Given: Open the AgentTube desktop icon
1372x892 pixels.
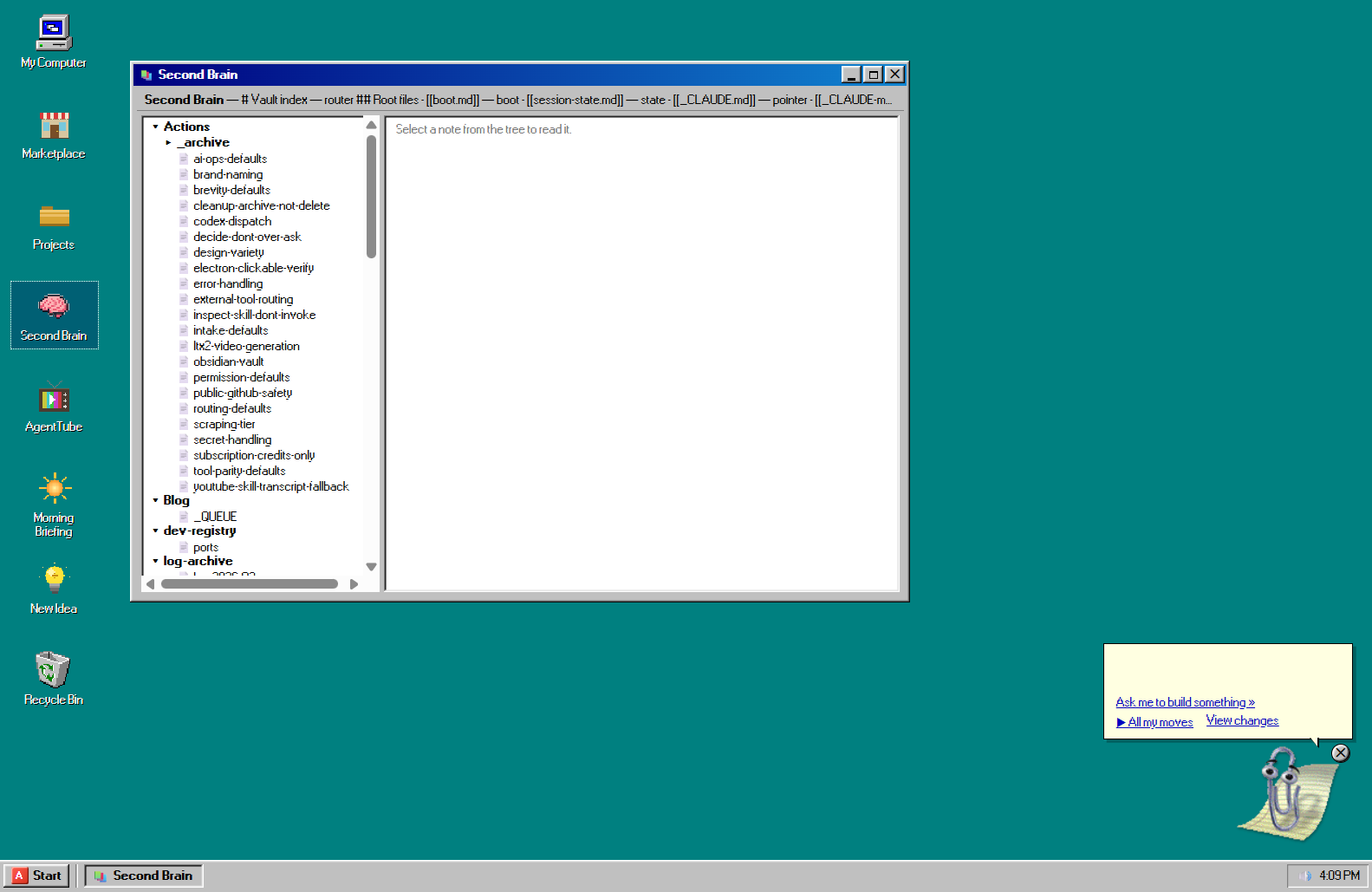Looking at the screenshot, I should [54, 406].
